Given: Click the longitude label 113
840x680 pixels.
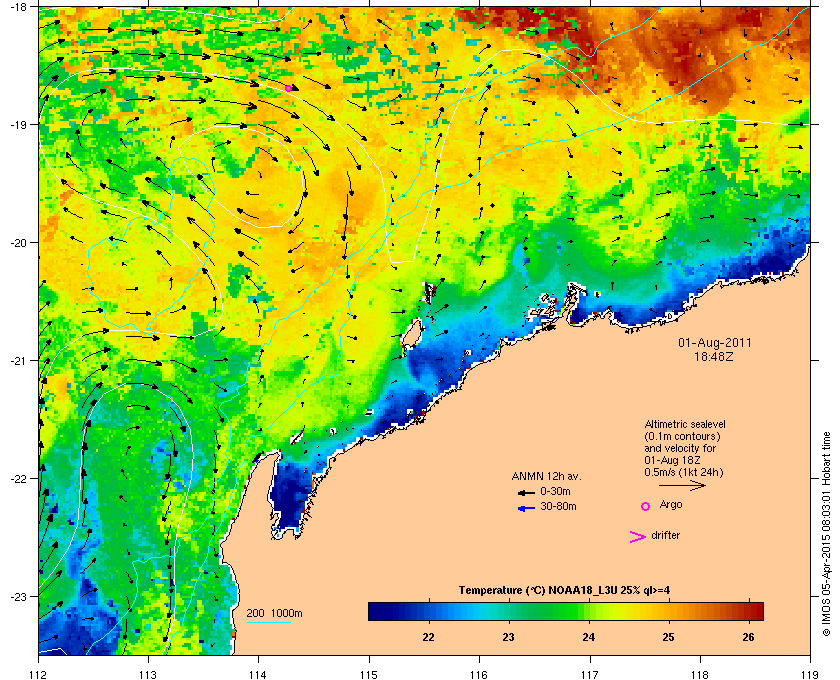Looking at the screenshot, I should tap(148, 675).
